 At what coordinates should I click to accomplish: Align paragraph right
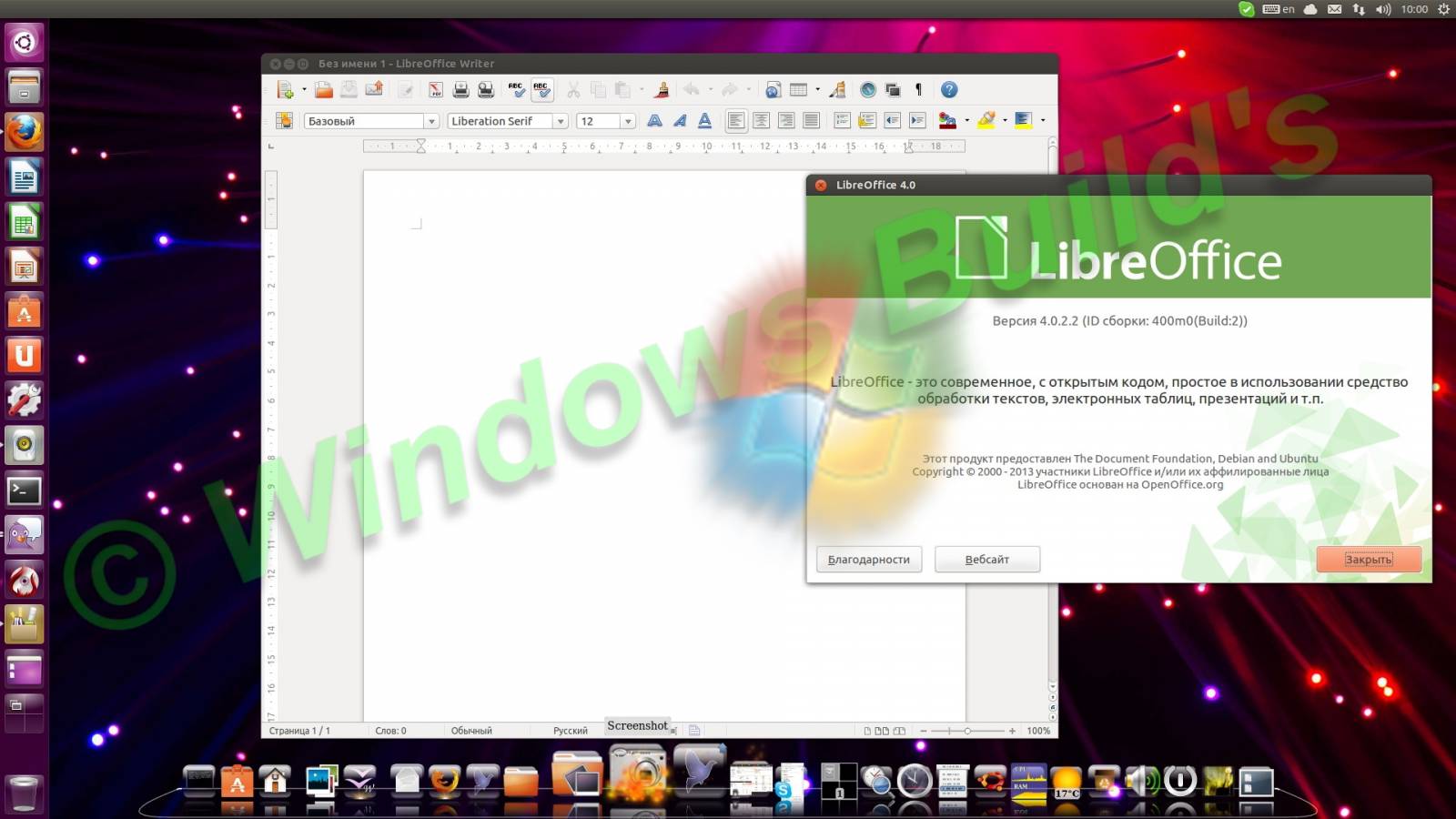pyautogui.click(x=785, y=121)
